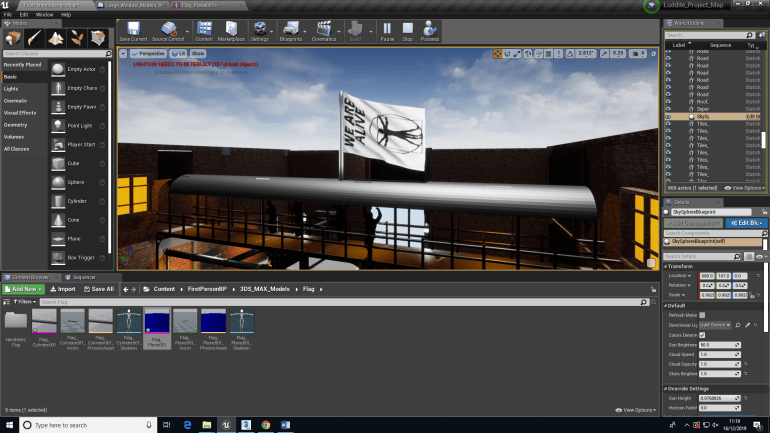Image resolution: width=770 pixels, height=433 pixels.
Task: Click Import button in Content Browser
Action: tap(63, 289)
